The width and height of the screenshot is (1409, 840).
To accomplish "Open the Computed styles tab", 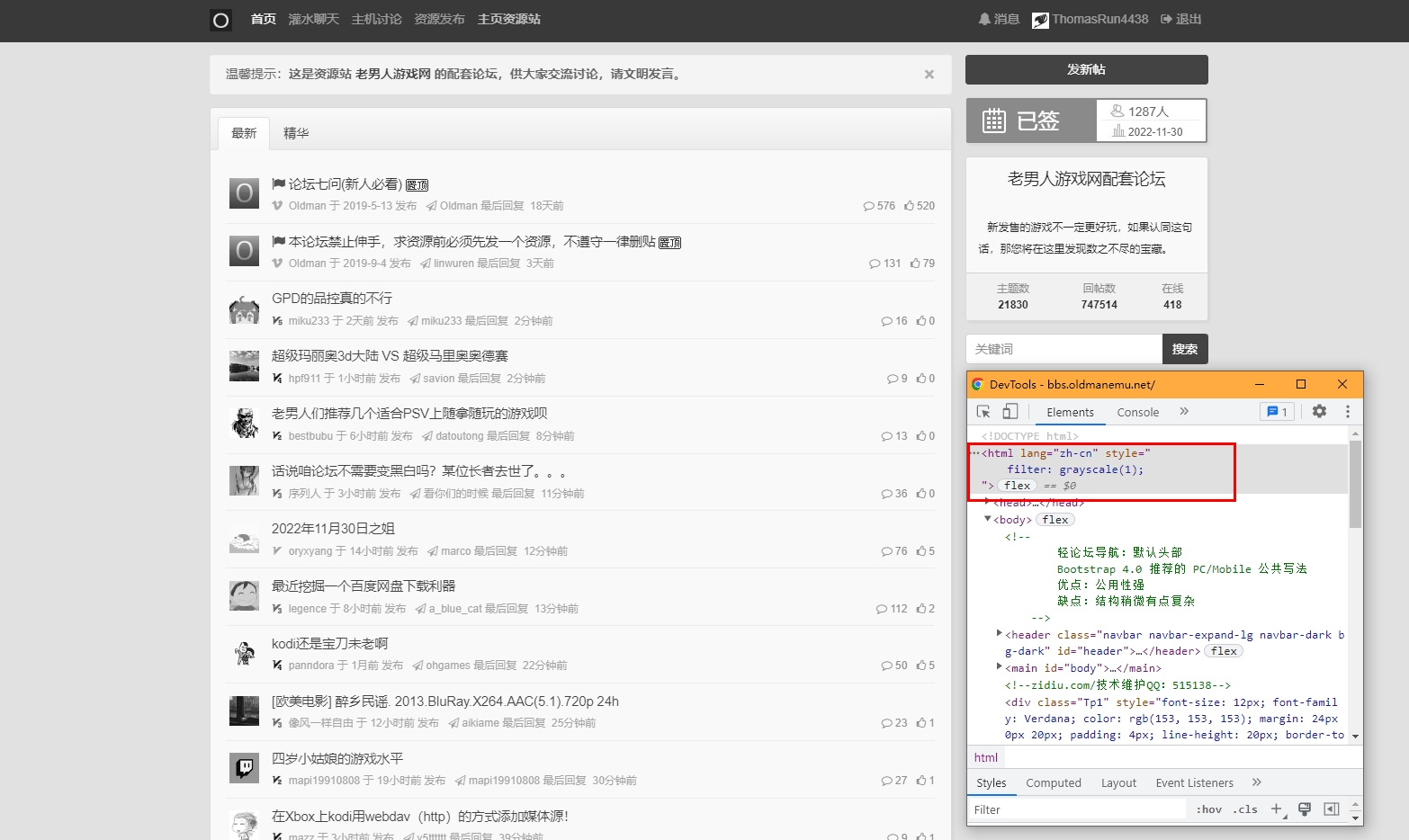I will tap(1054, 782).
